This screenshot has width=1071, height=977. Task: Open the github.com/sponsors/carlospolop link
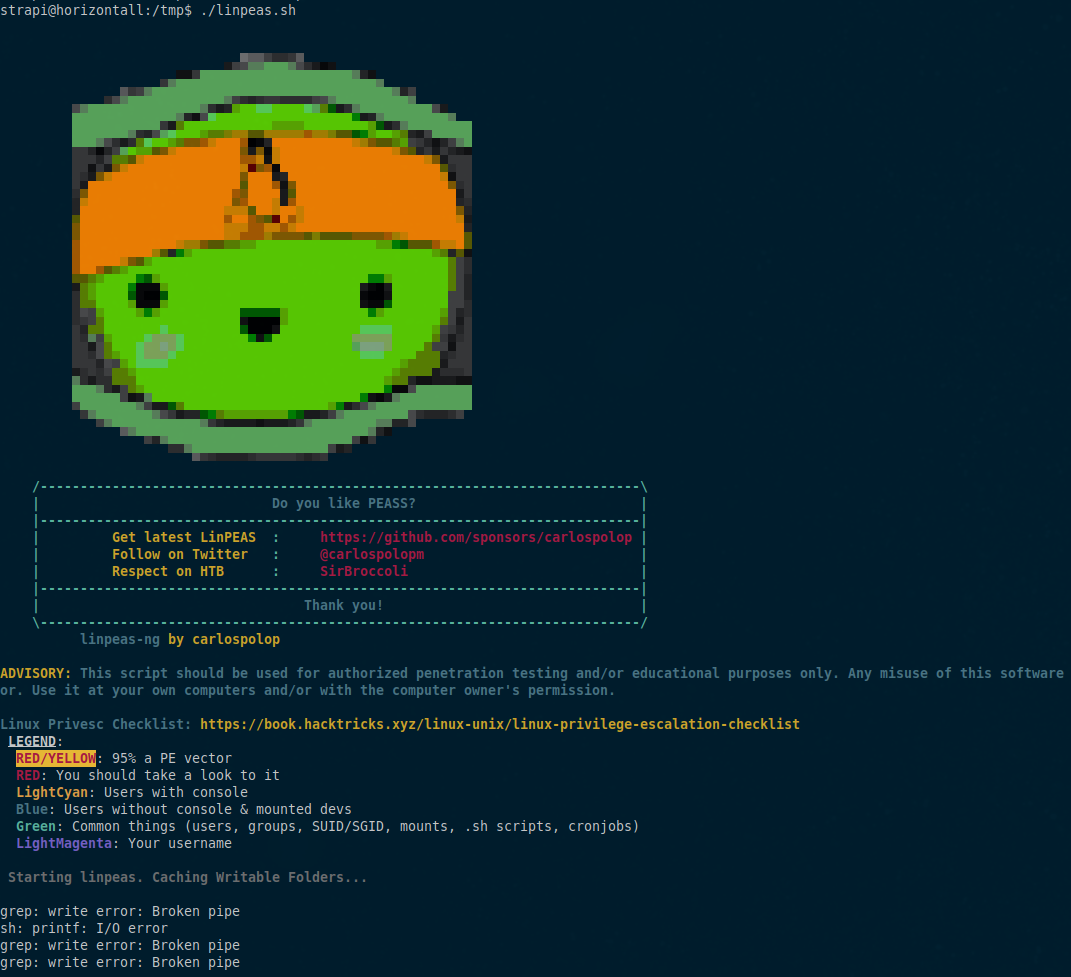pos(476,538)
